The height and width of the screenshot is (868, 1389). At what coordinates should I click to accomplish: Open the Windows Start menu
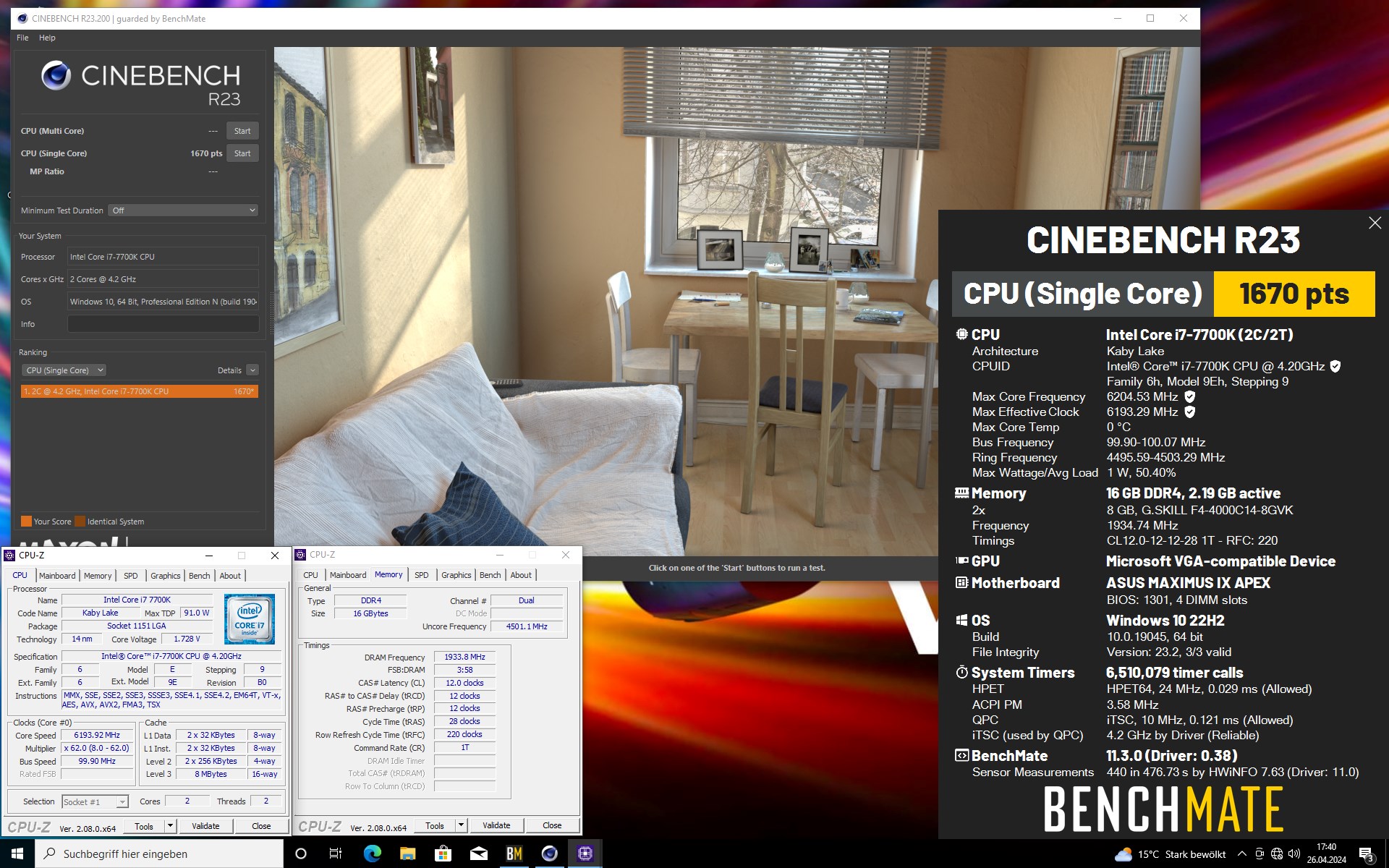[x=17, y=854]
